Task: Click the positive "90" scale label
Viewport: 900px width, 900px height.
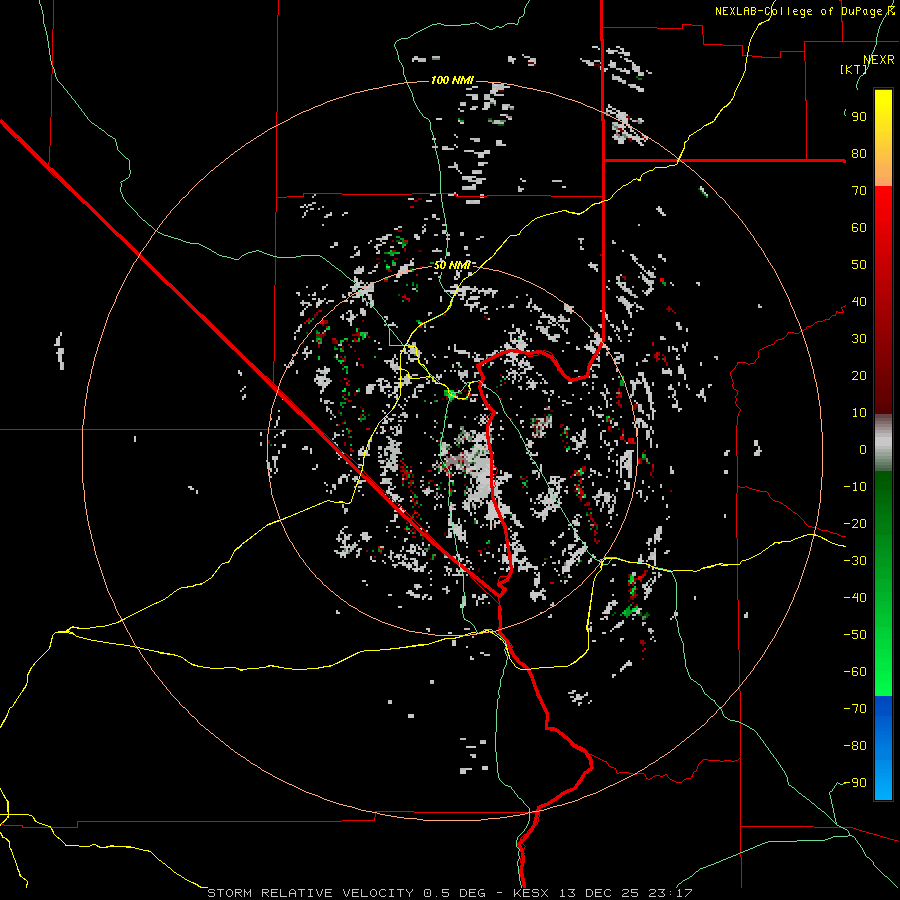Action: point(859,117)
